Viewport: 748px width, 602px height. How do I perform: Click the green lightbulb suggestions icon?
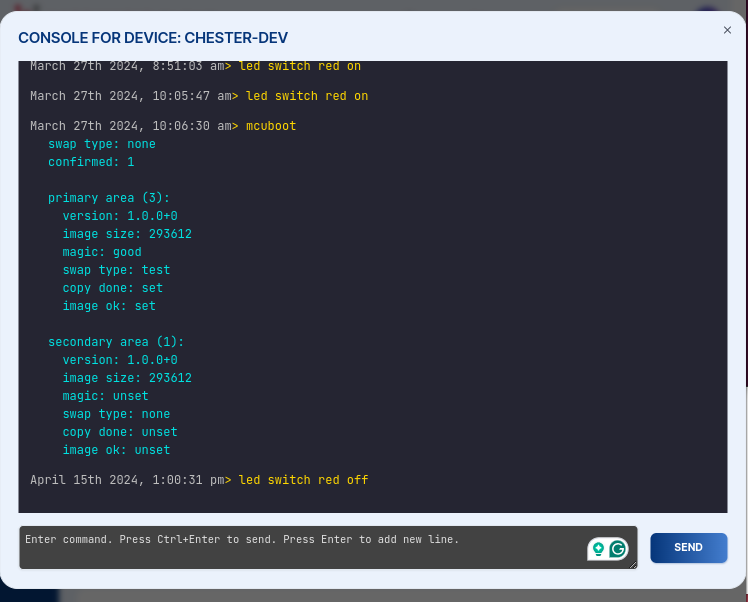tap(598, 549)
